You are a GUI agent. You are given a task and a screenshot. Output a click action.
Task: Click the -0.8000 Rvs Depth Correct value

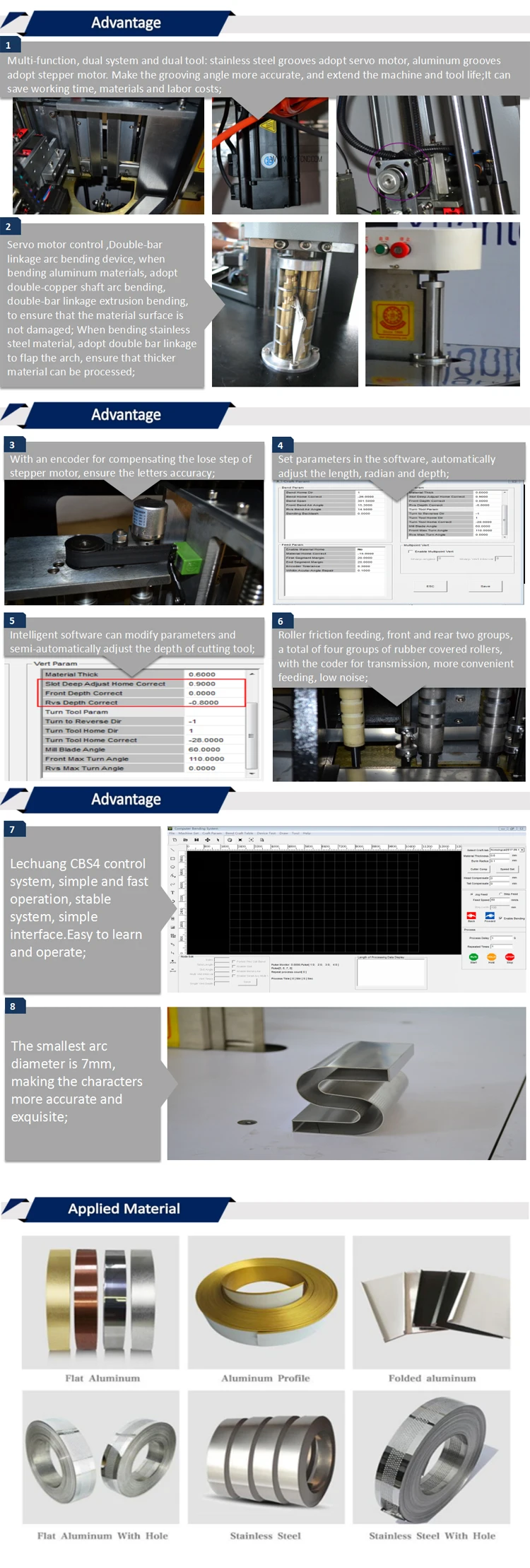204,703
